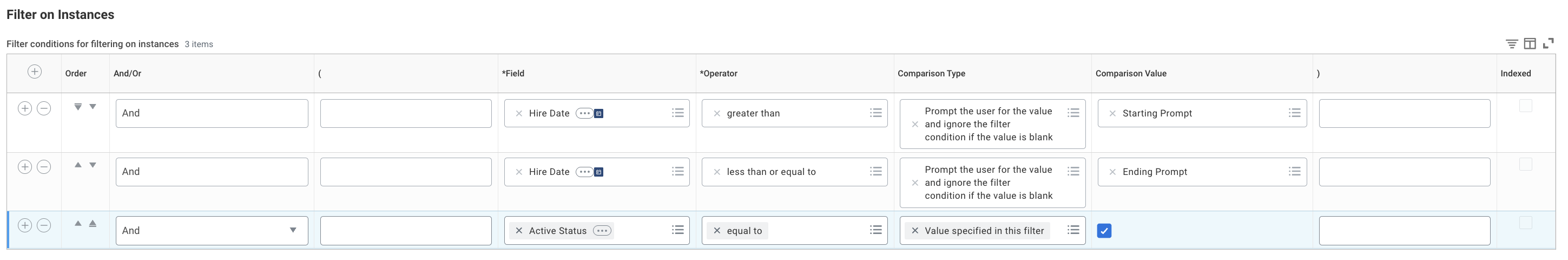
Task: Open the prompt list for Starting Prompt value
Action: [x=1295, y=113]
